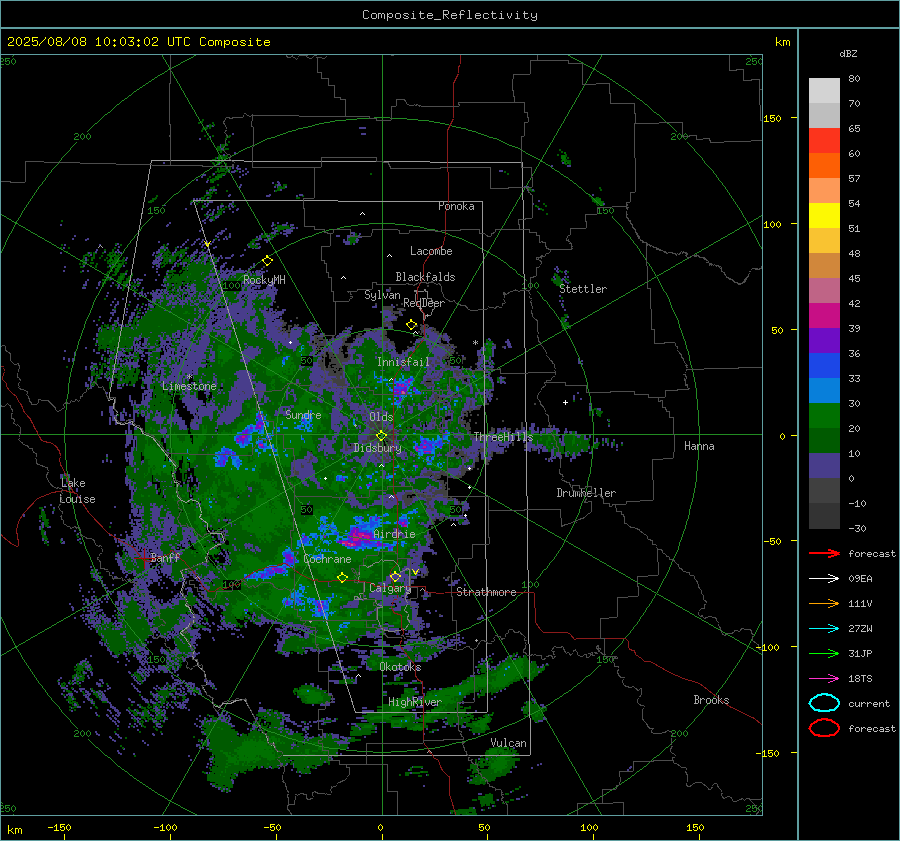
Task: Click the Brooks label
Action: tap(711, 700)
